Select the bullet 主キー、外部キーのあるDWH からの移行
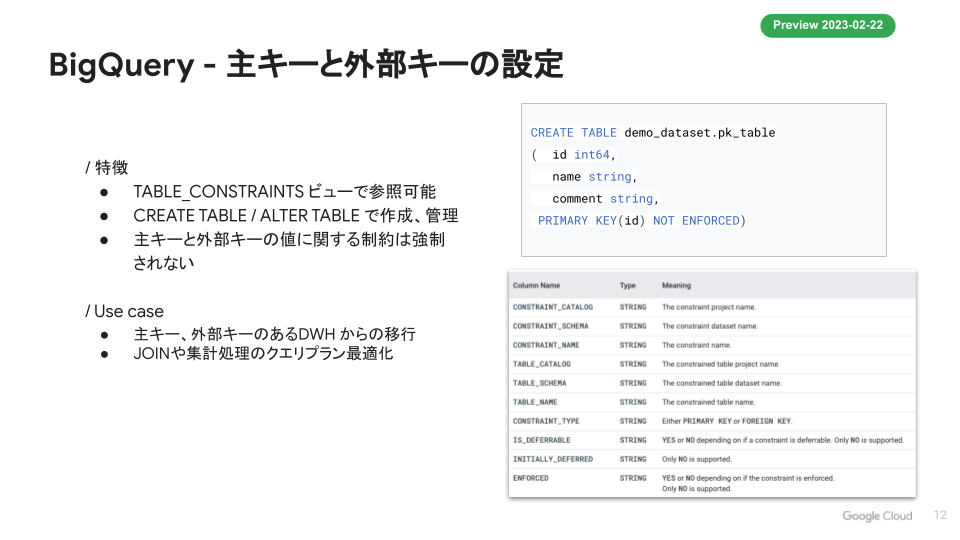 [x=274, y=334]
